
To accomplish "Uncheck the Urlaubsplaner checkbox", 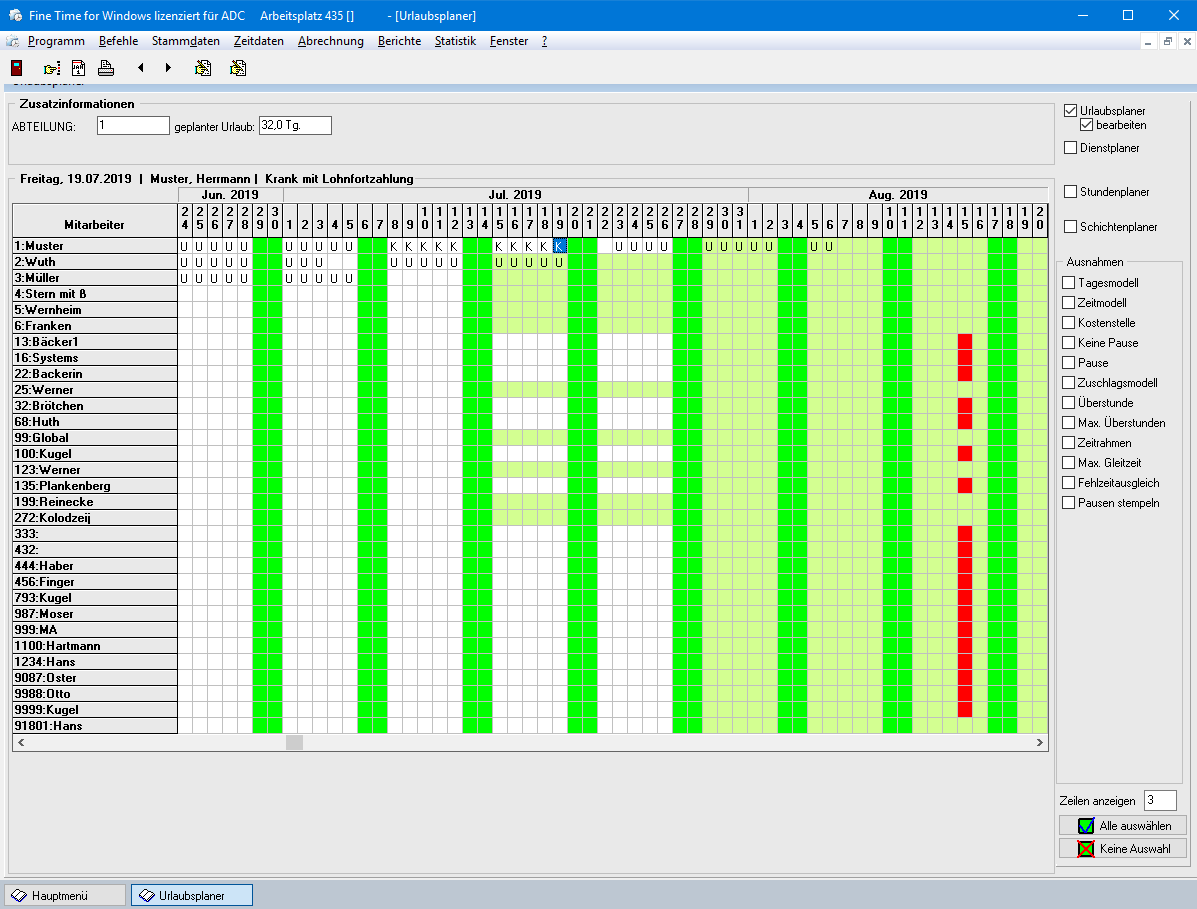I will tap(1070, 111).
